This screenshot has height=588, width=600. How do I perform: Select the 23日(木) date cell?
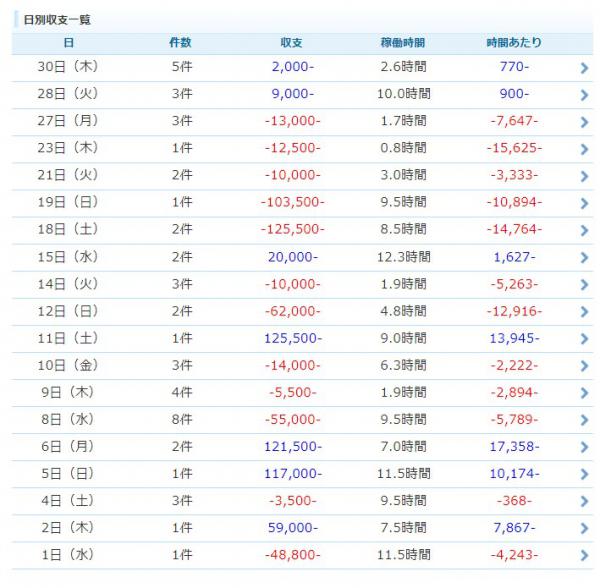pos(68,148)
